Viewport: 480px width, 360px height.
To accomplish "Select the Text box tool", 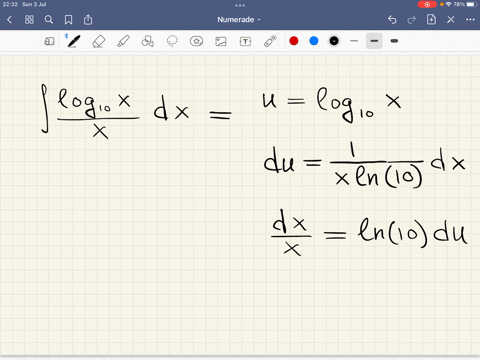I will click(245, 41).
